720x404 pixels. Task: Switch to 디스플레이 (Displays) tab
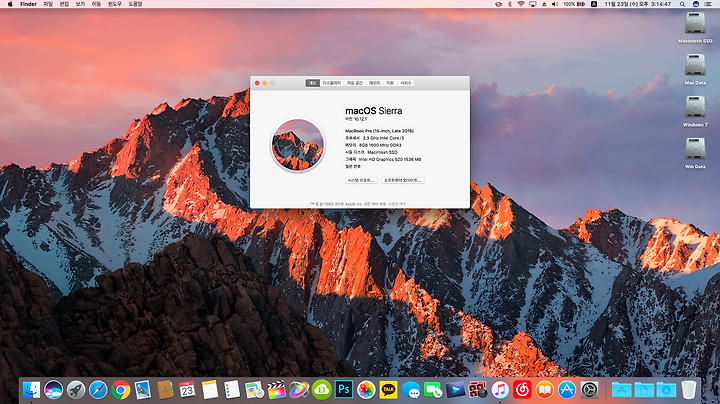tap(332, 83)
